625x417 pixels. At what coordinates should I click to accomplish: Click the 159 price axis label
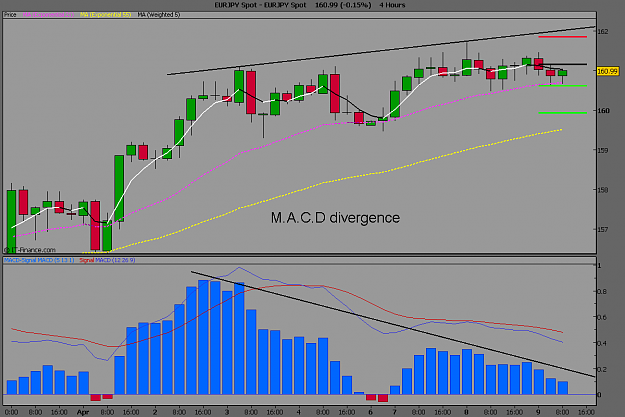[603, 150]
